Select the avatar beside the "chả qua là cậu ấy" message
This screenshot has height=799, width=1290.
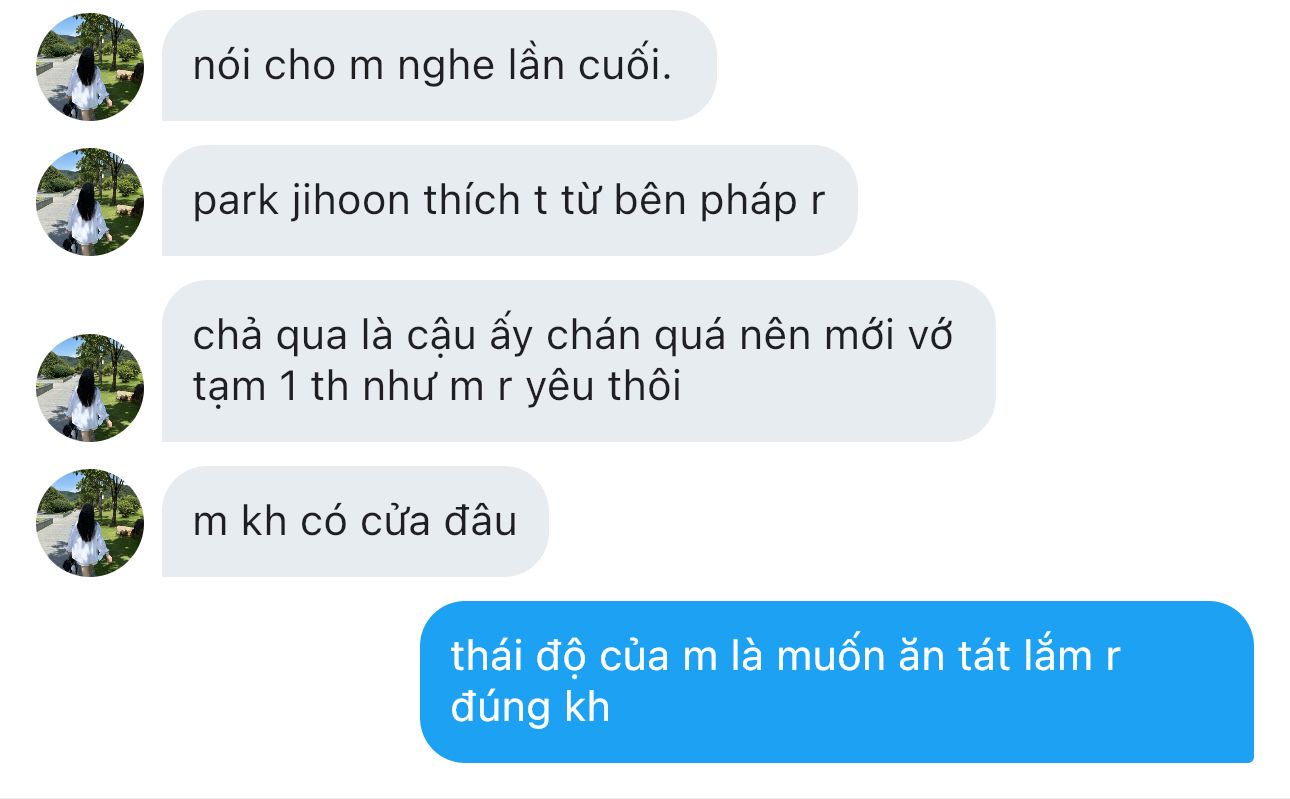pyautogui.click(x=90, y=387)
